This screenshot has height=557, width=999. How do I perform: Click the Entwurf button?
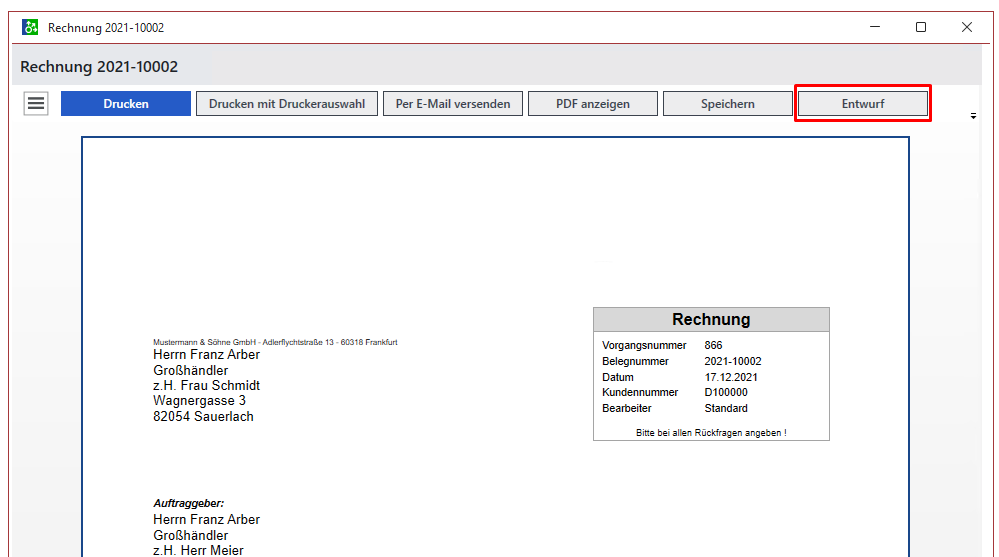coord(863,103)
